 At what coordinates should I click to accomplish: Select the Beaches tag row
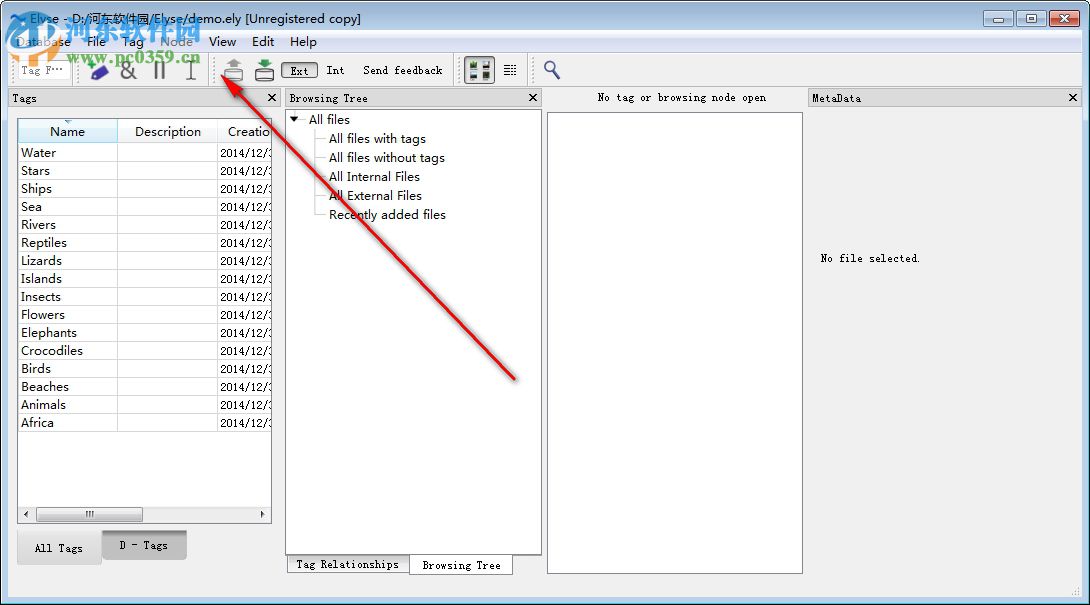145,387
